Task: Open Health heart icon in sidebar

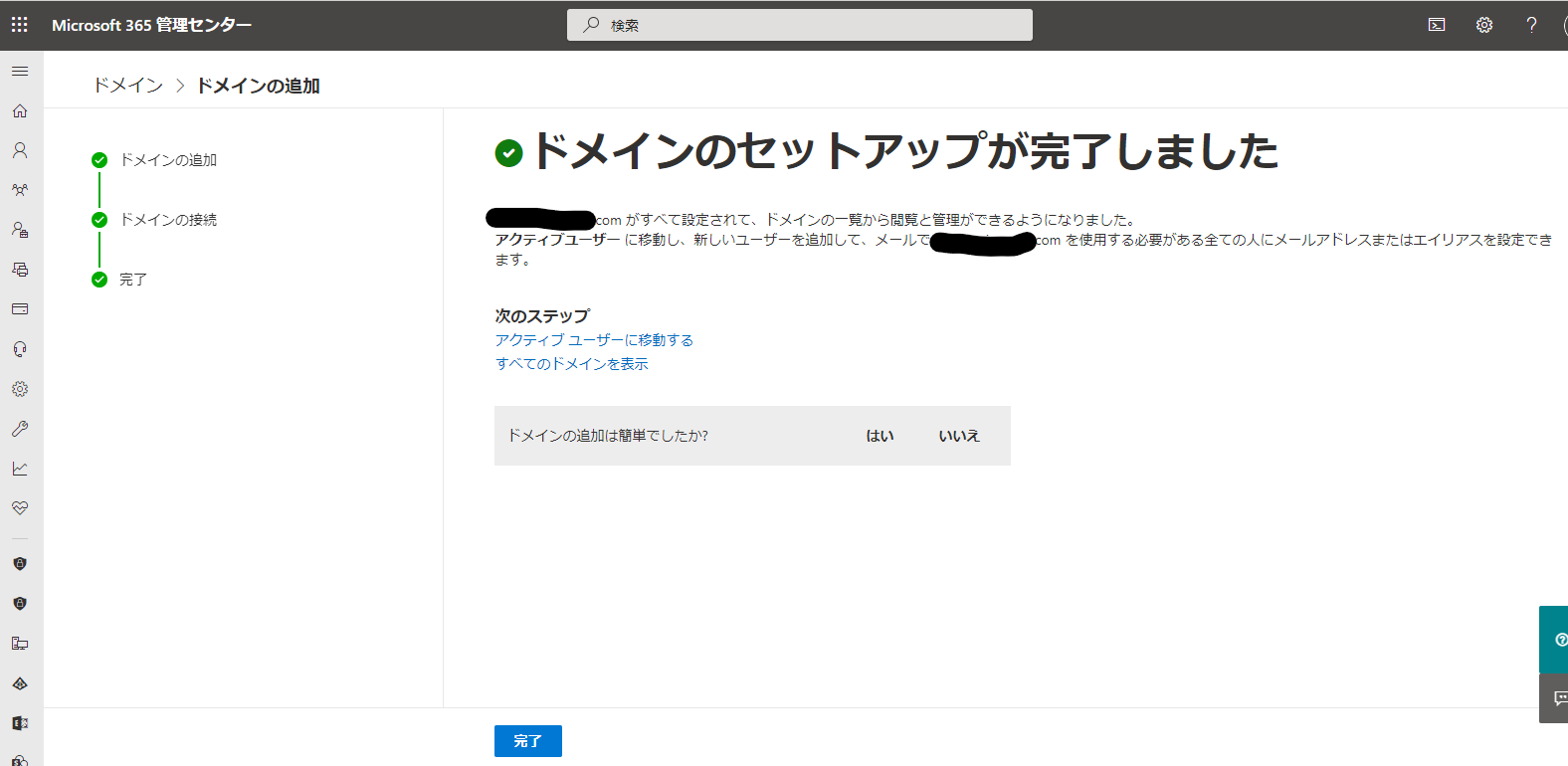Action: point(20,508)
